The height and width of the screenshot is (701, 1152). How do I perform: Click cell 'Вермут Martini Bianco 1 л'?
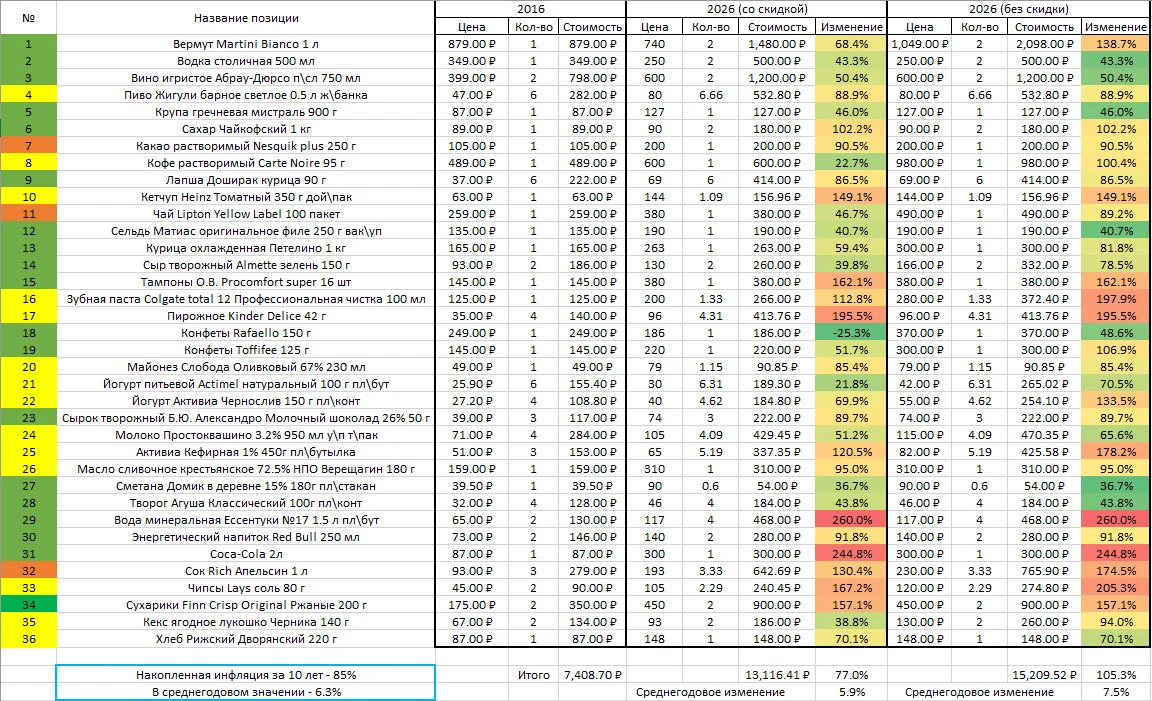pos(245,44)
